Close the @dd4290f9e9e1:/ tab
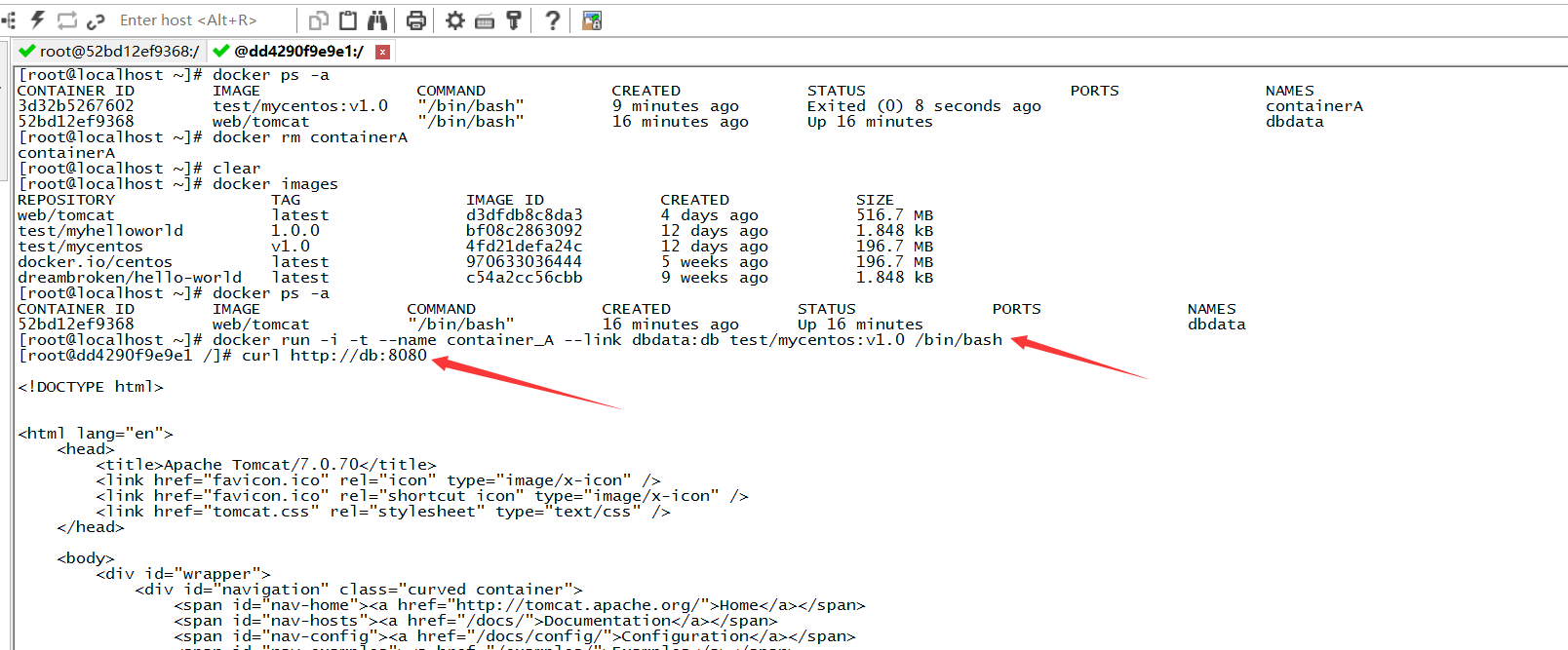The image size is (1568, 650). 382,52
